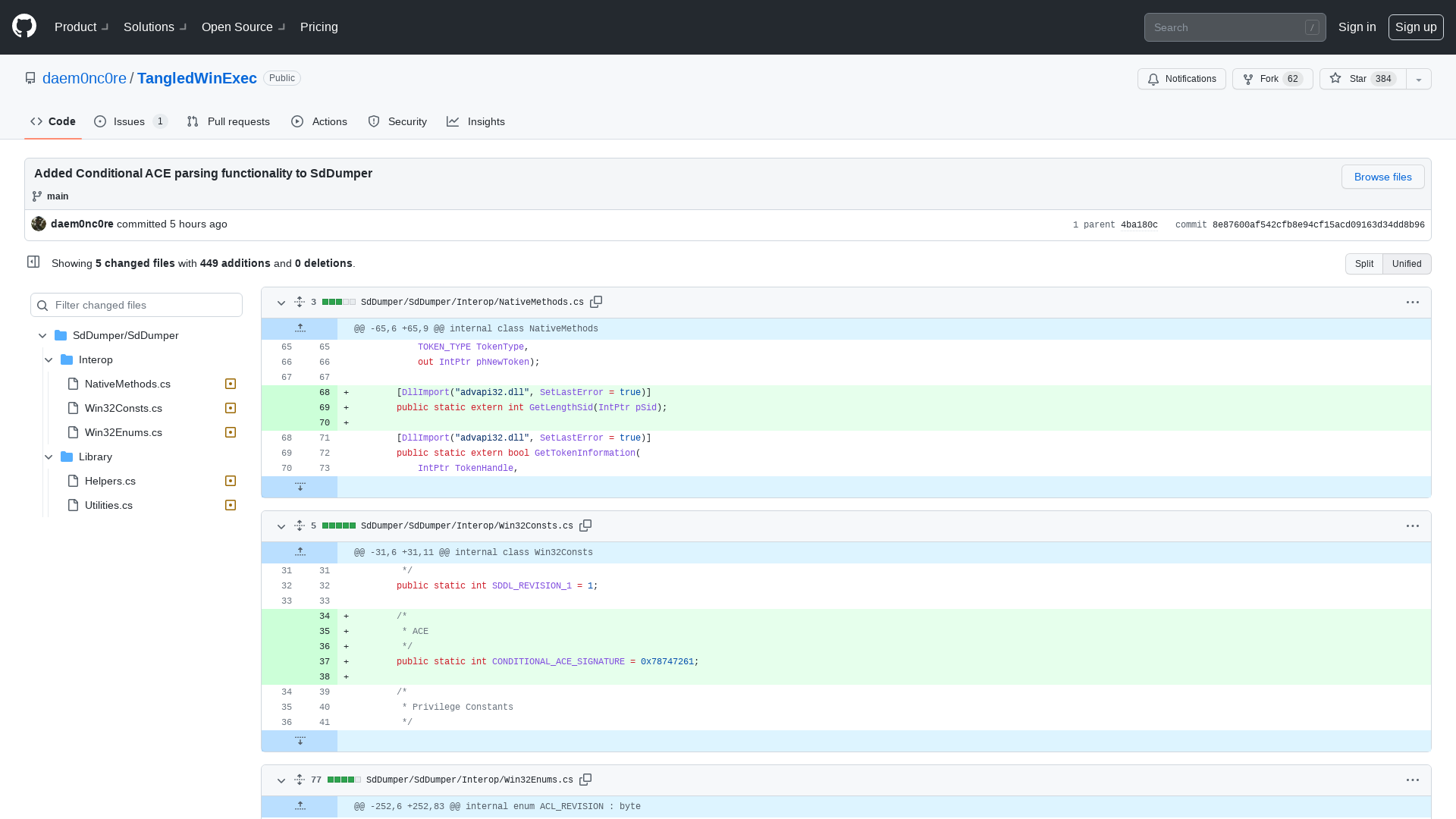This screenshot has width=1456, height=819.
Task: Jump to the comment anchor on Helpers.cs
Action: coord(231,481)
